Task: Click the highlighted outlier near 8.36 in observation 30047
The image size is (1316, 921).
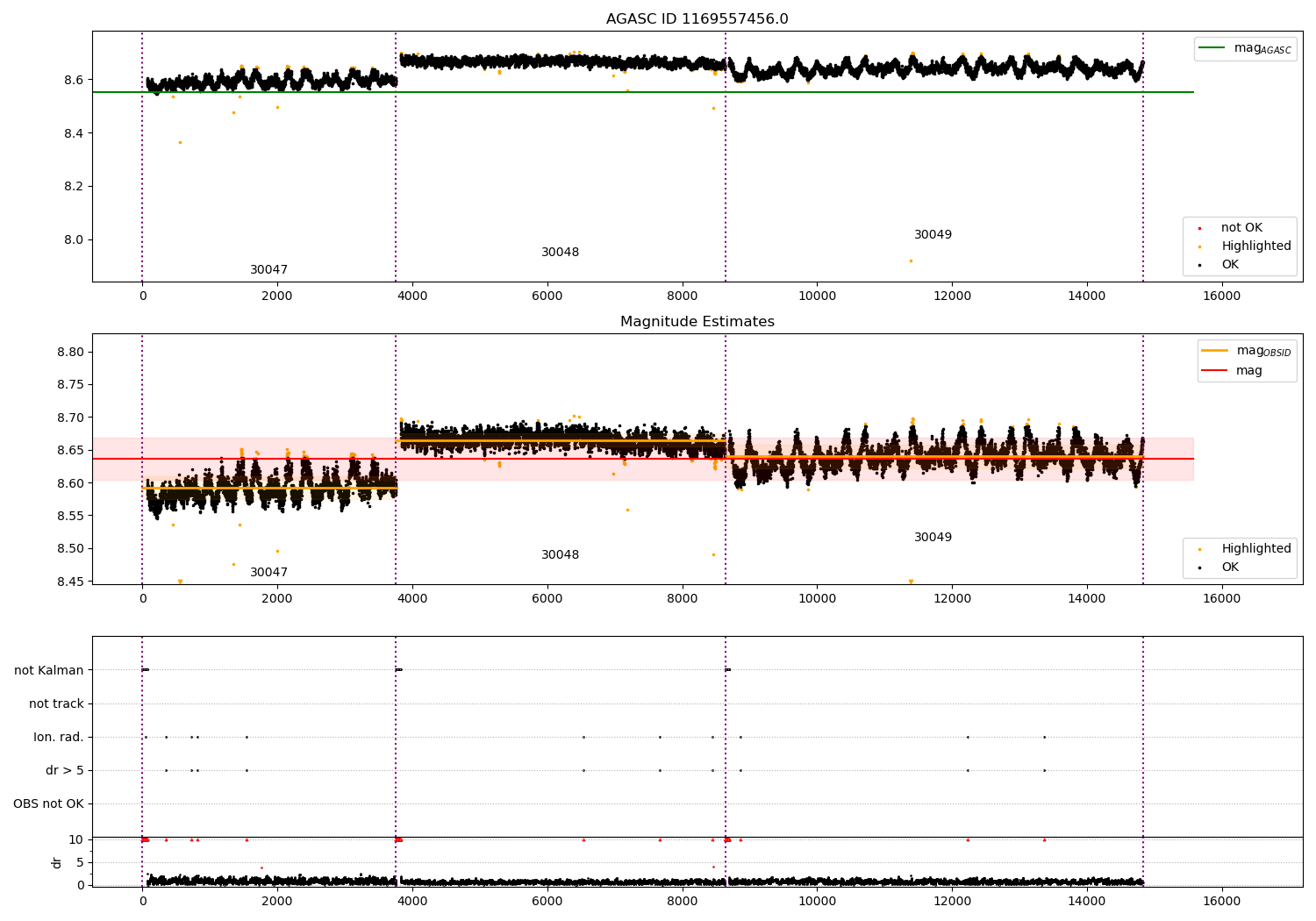Action: coord(180,142)
